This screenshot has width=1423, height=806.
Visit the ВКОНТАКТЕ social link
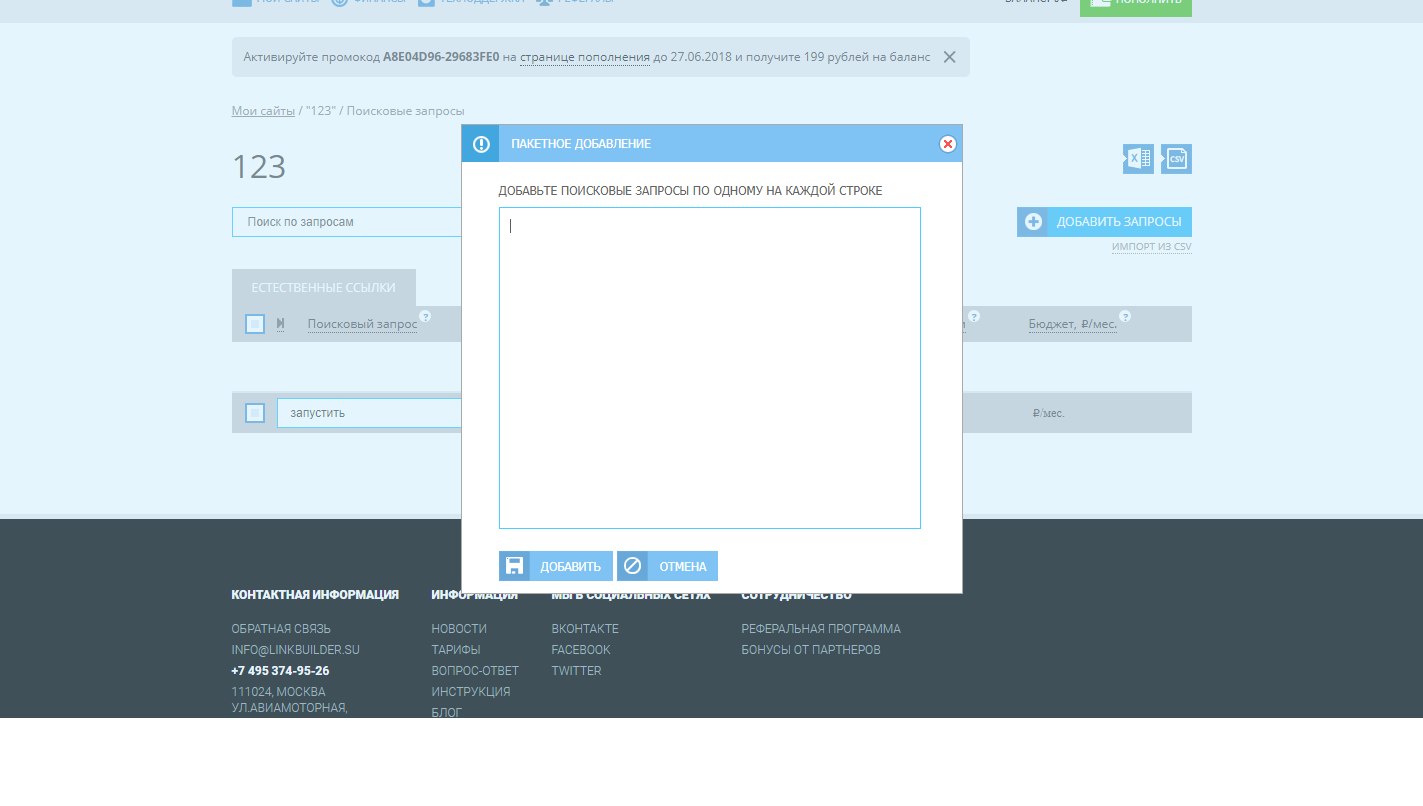tap(585, 629)
